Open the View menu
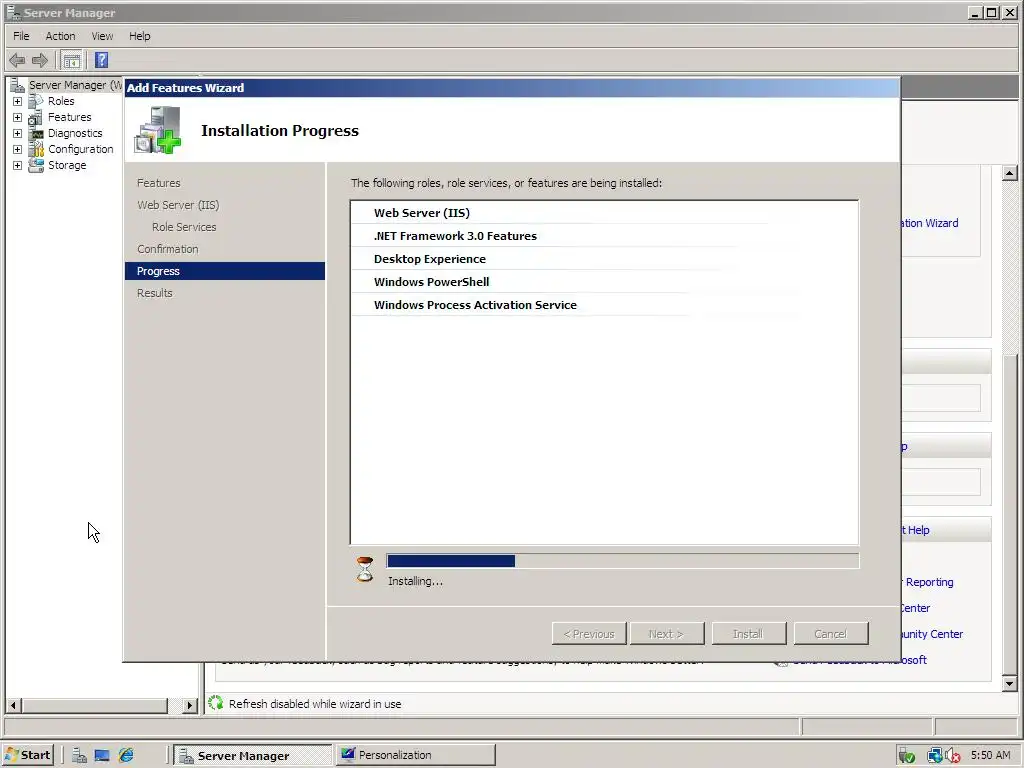Image resolution: width=1024 pixels, height=768 pixels. (102, 36)
